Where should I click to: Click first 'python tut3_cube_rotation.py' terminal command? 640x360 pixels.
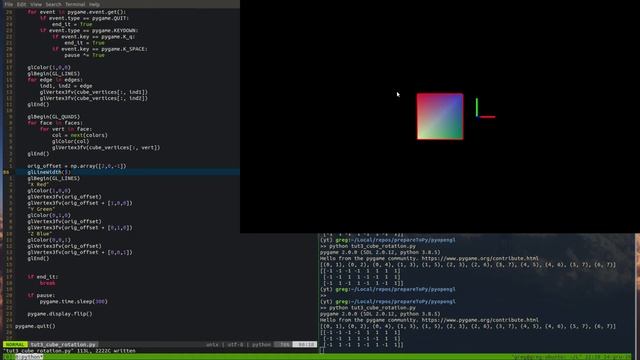pyautogui.click(x=372, y=246)
